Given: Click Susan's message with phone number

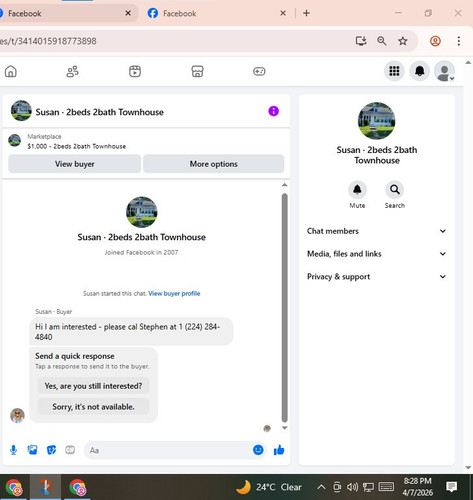Looking at the screenshot, I should tap(131, 332).
